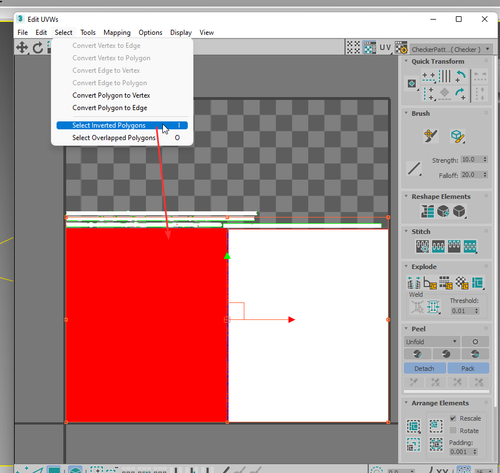Click the last fully teal Stitch icon
This screenshot has width=500, height=473.
470,246
